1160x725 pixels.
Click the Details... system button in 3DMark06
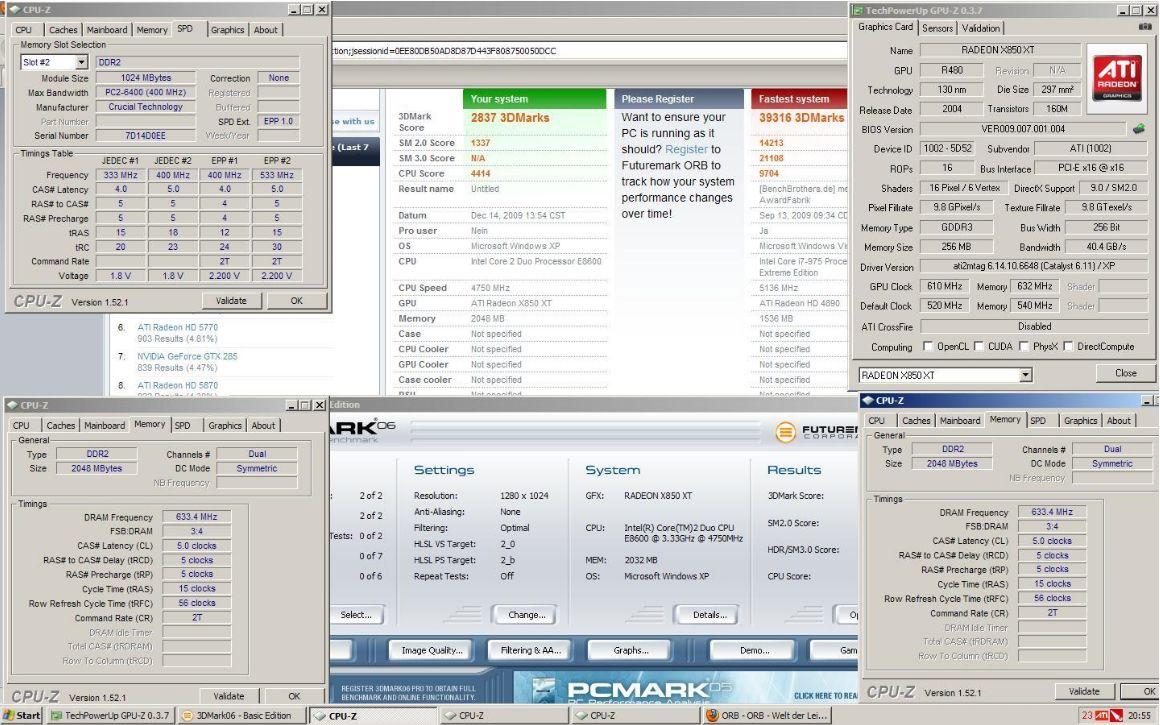pyautogui.click(x=709, y=615)
